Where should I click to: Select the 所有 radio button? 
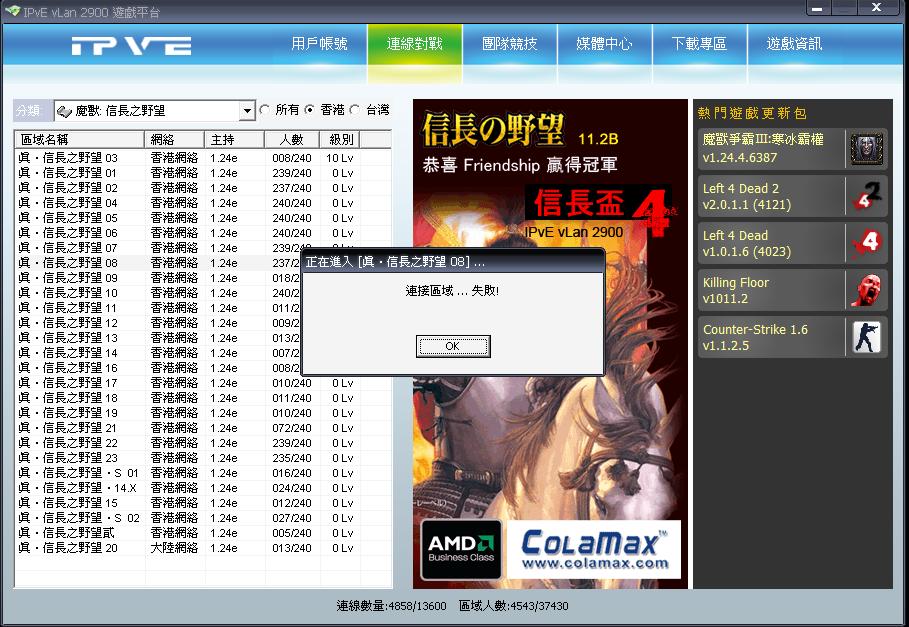point(265,110)
